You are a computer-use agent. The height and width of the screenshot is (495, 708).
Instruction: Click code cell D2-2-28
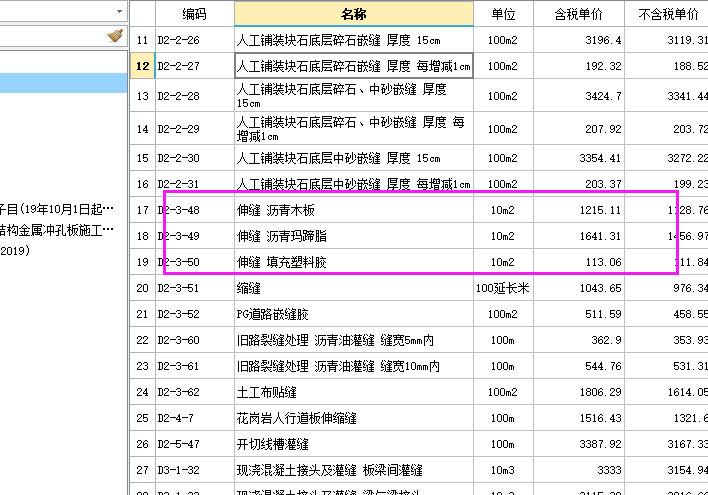click(x=195, y=96)
